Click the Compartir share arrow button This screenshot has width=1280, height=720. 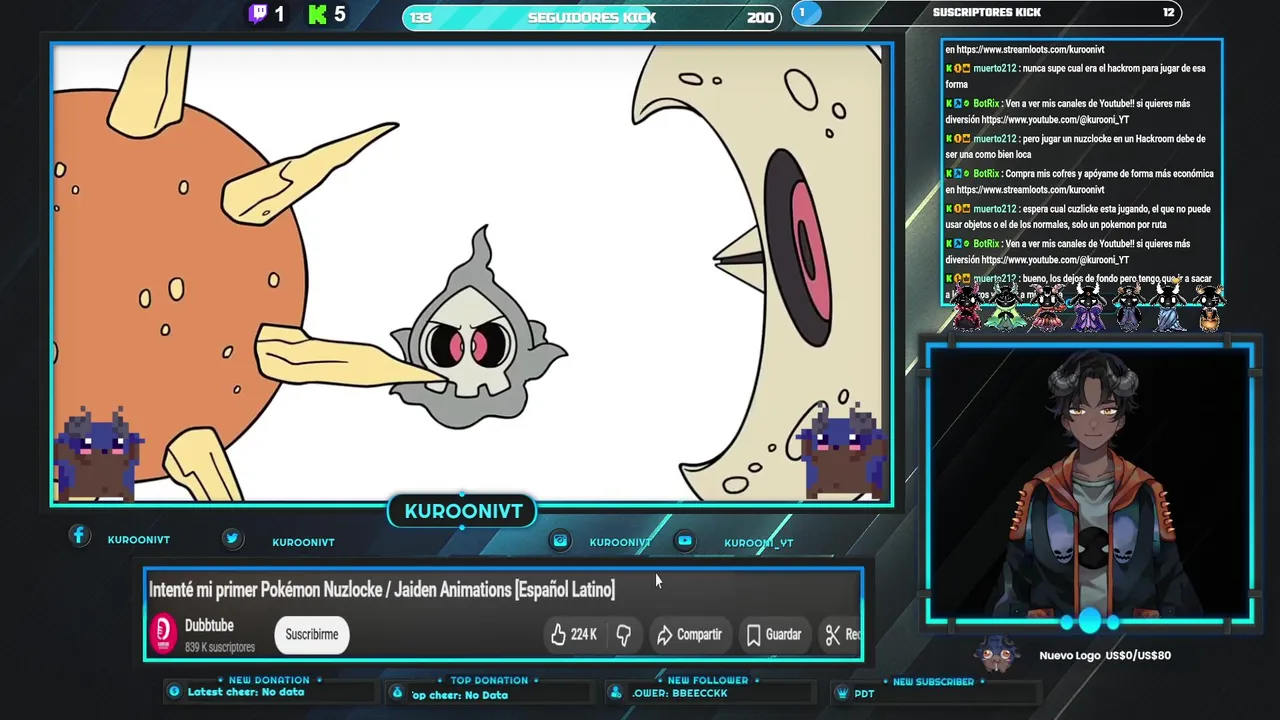click(689, 634)
